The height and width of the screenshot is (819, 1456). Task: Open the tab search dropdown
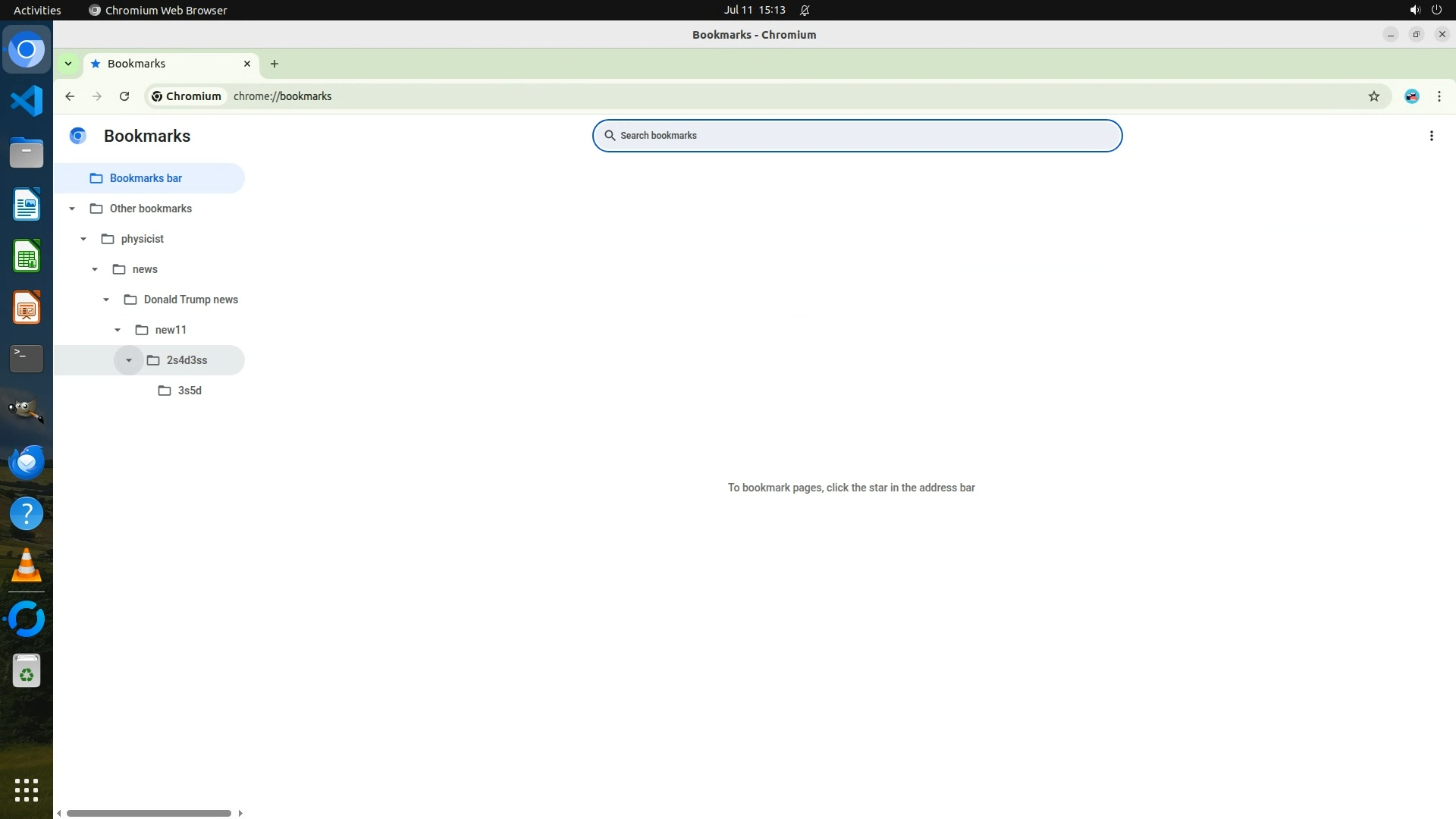(68, 64)
